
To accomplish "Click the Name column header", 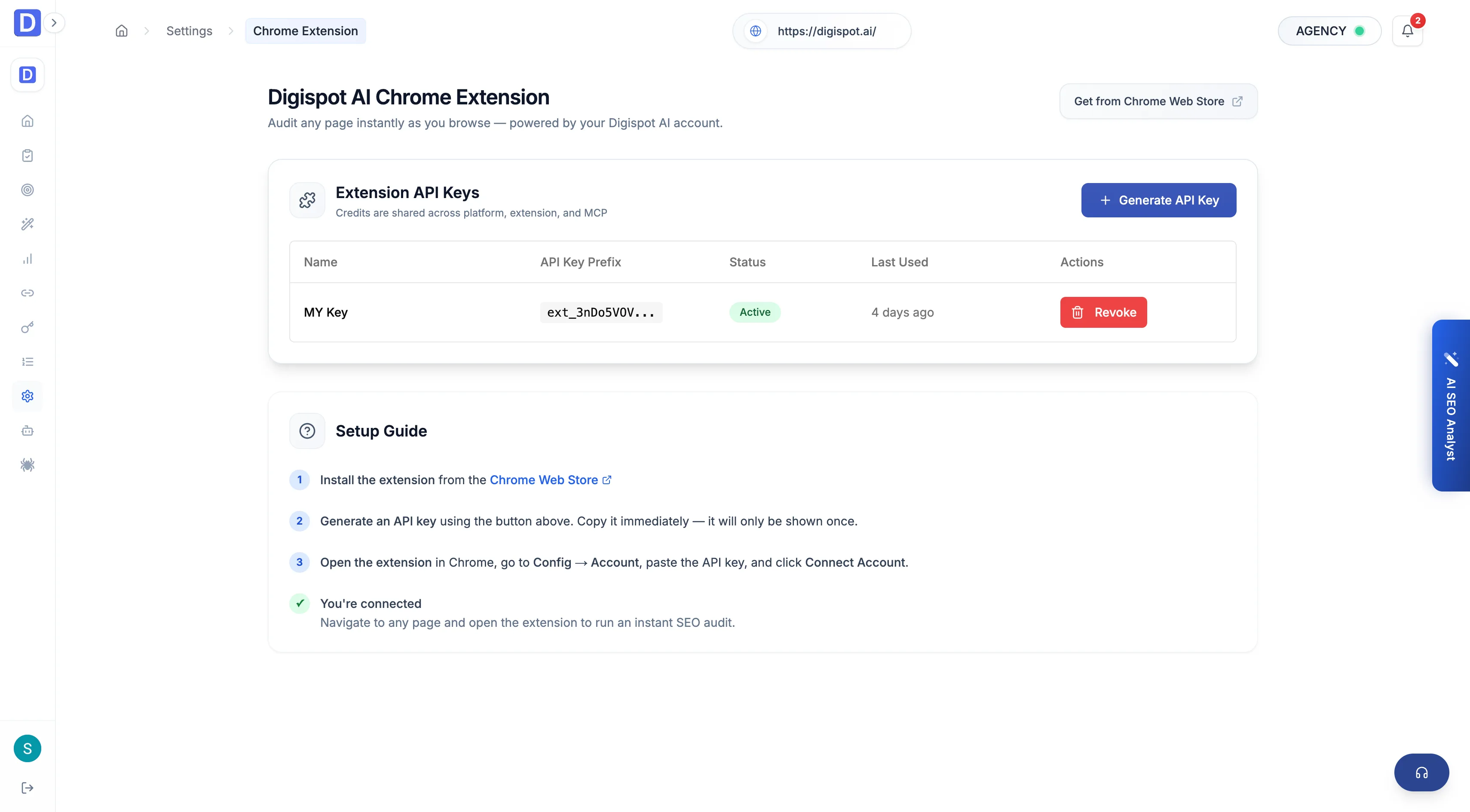I will point(321,263).
